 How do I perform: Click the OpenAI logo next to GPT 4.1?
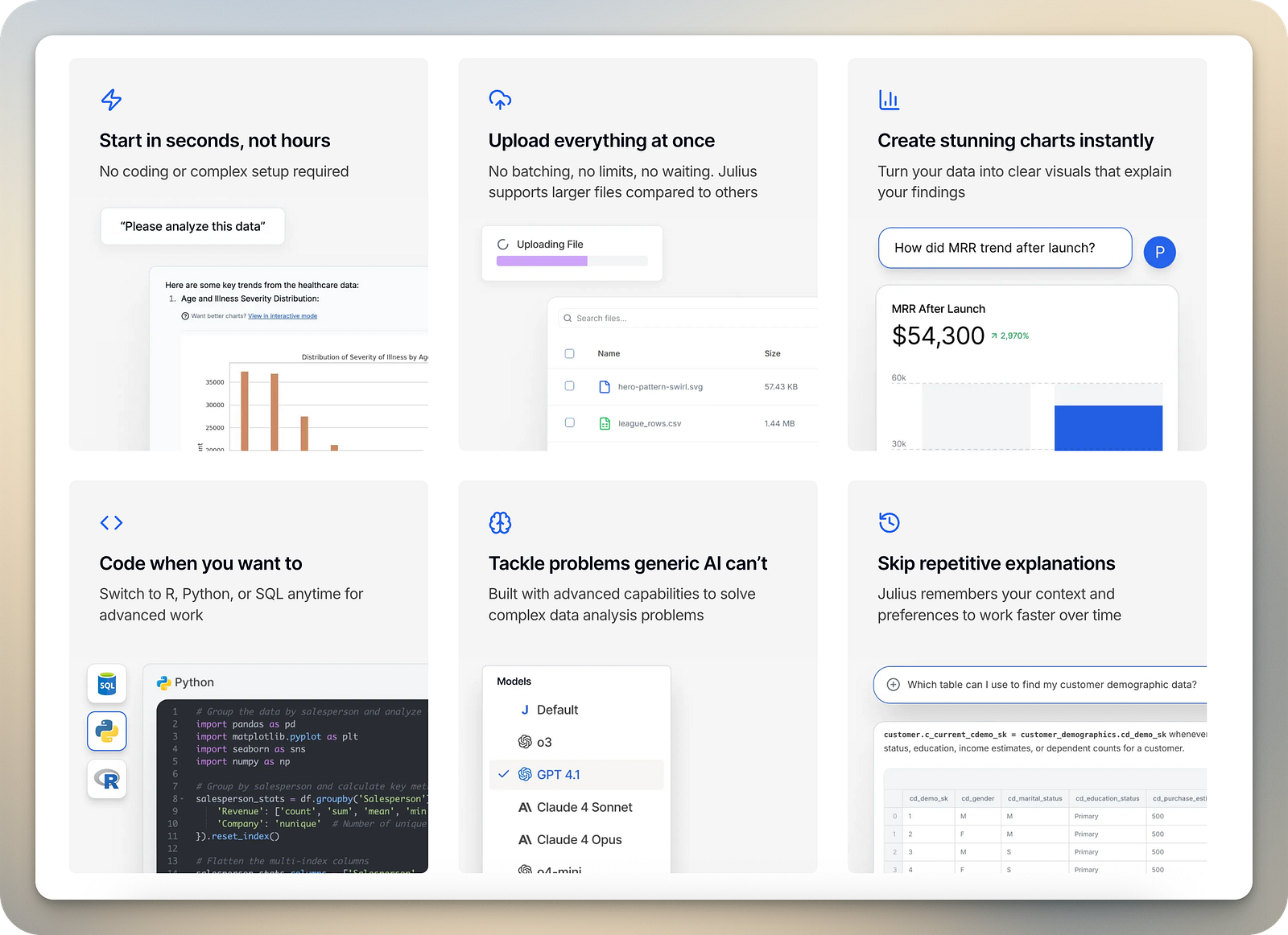coord(525,774)
